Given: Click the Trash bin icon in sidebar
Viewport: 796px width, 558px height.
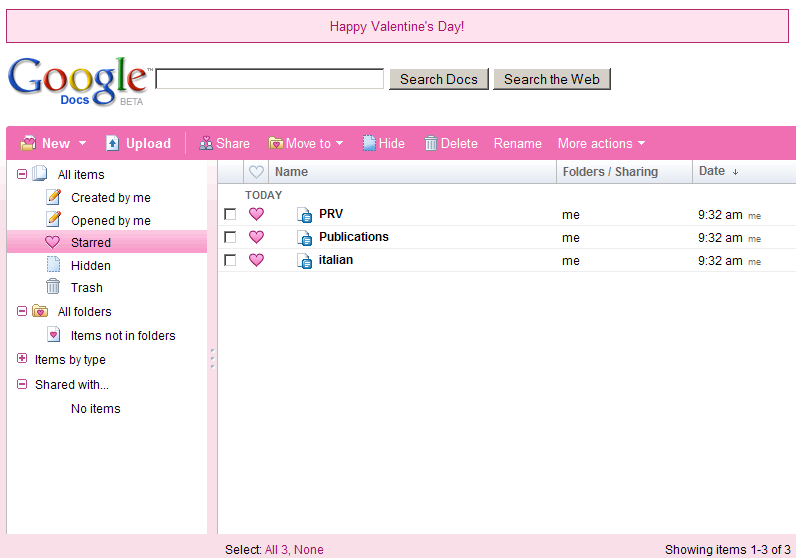Looking at the screenshot, I should (x=53, y=287).
